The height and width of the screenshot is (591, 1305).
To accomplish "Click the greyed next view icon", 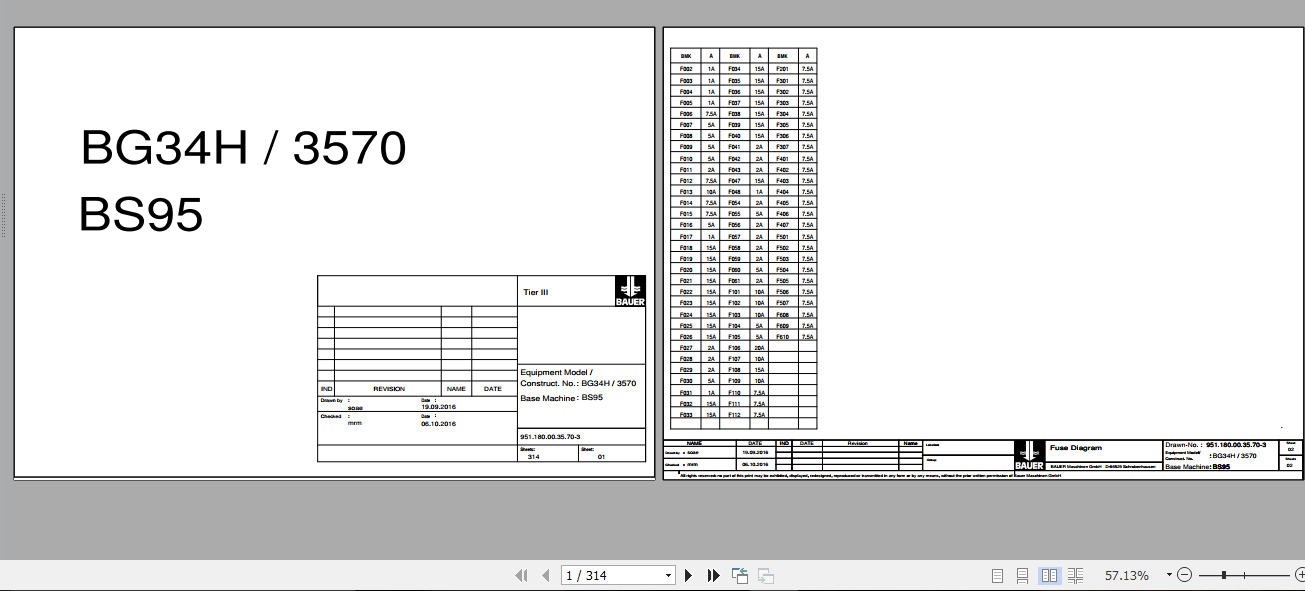I will [766, 575].
